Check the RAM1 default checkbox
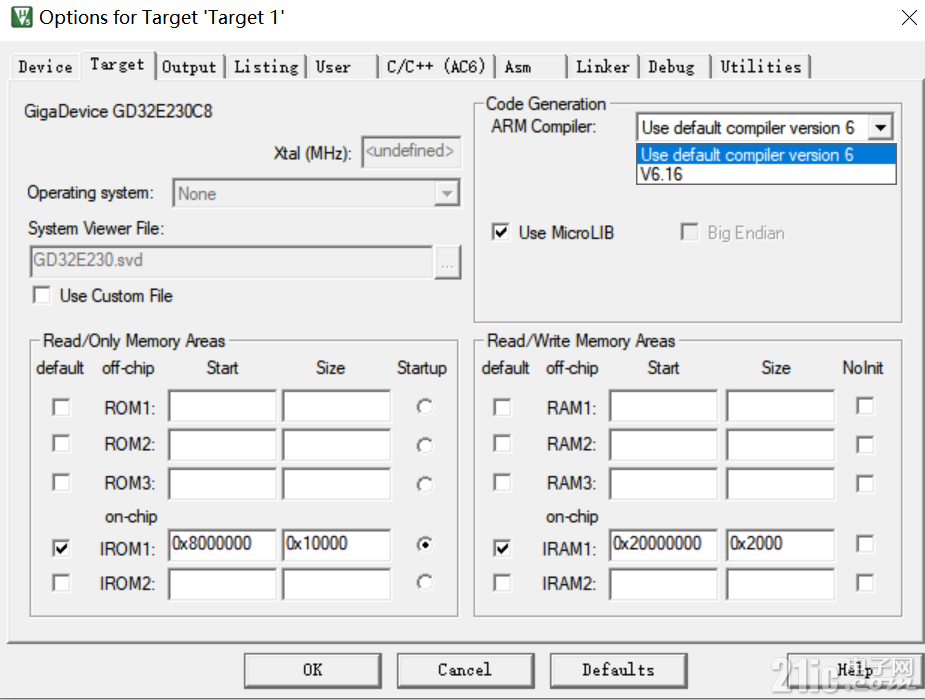 point(502,407)
